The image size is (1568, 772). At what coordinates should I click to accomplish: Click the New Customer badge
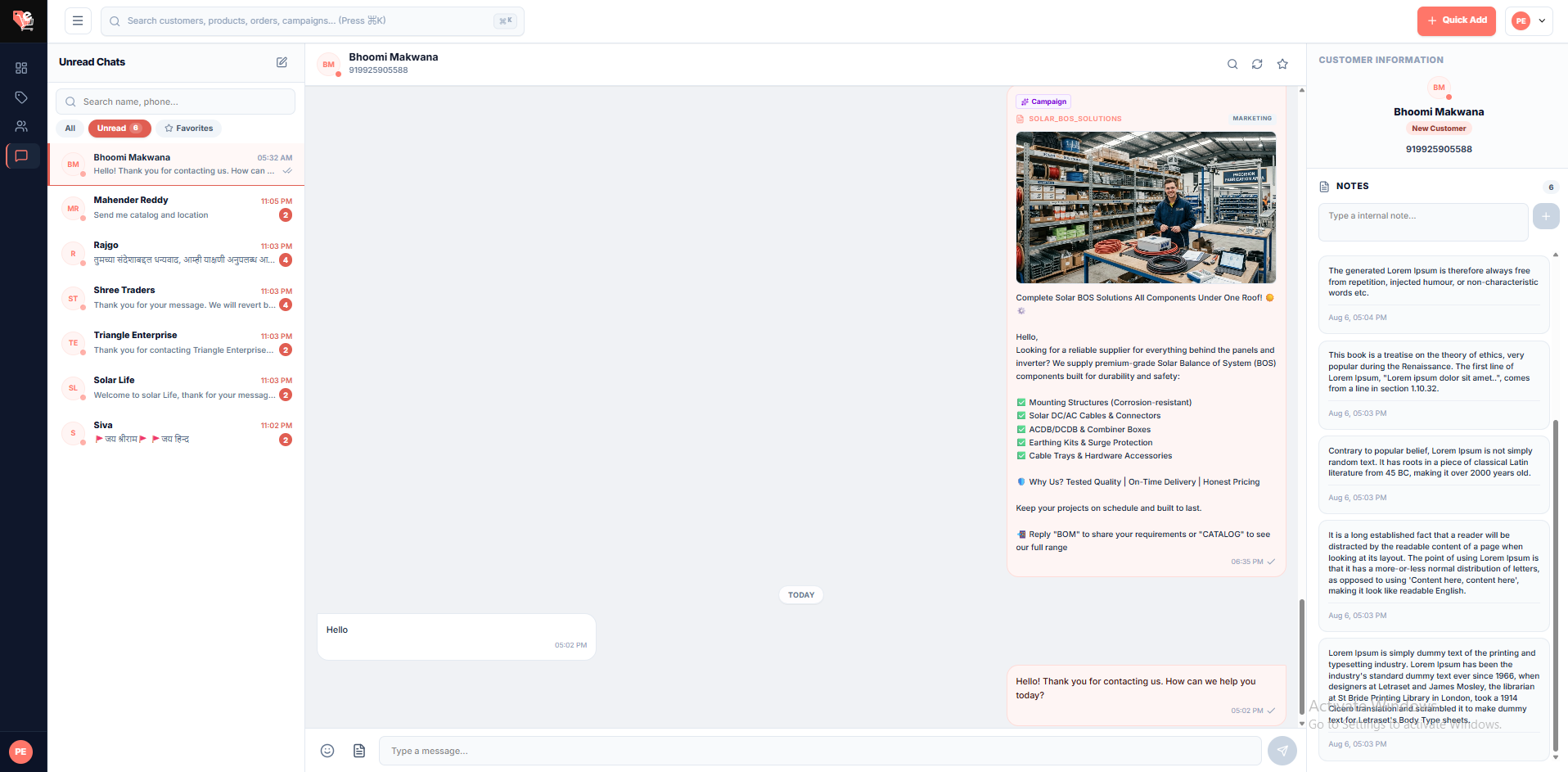click(x=1439, y=129)
